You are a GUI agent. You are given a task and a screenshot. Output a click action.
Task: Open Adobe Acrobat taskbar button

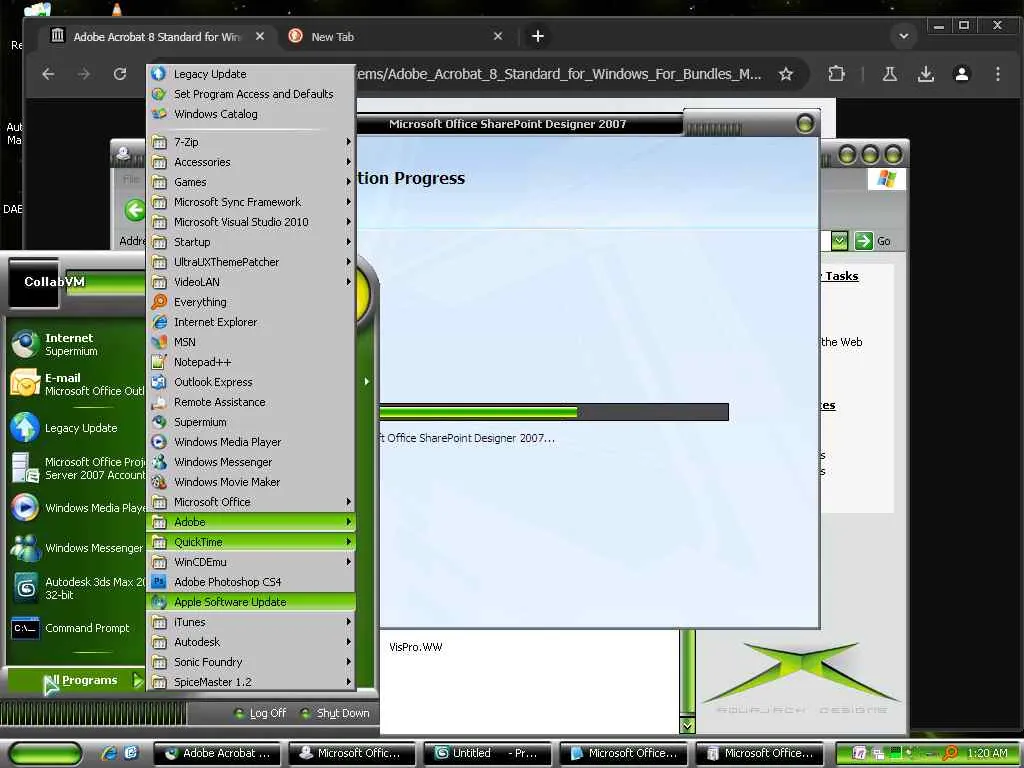(x=219, y=753)
